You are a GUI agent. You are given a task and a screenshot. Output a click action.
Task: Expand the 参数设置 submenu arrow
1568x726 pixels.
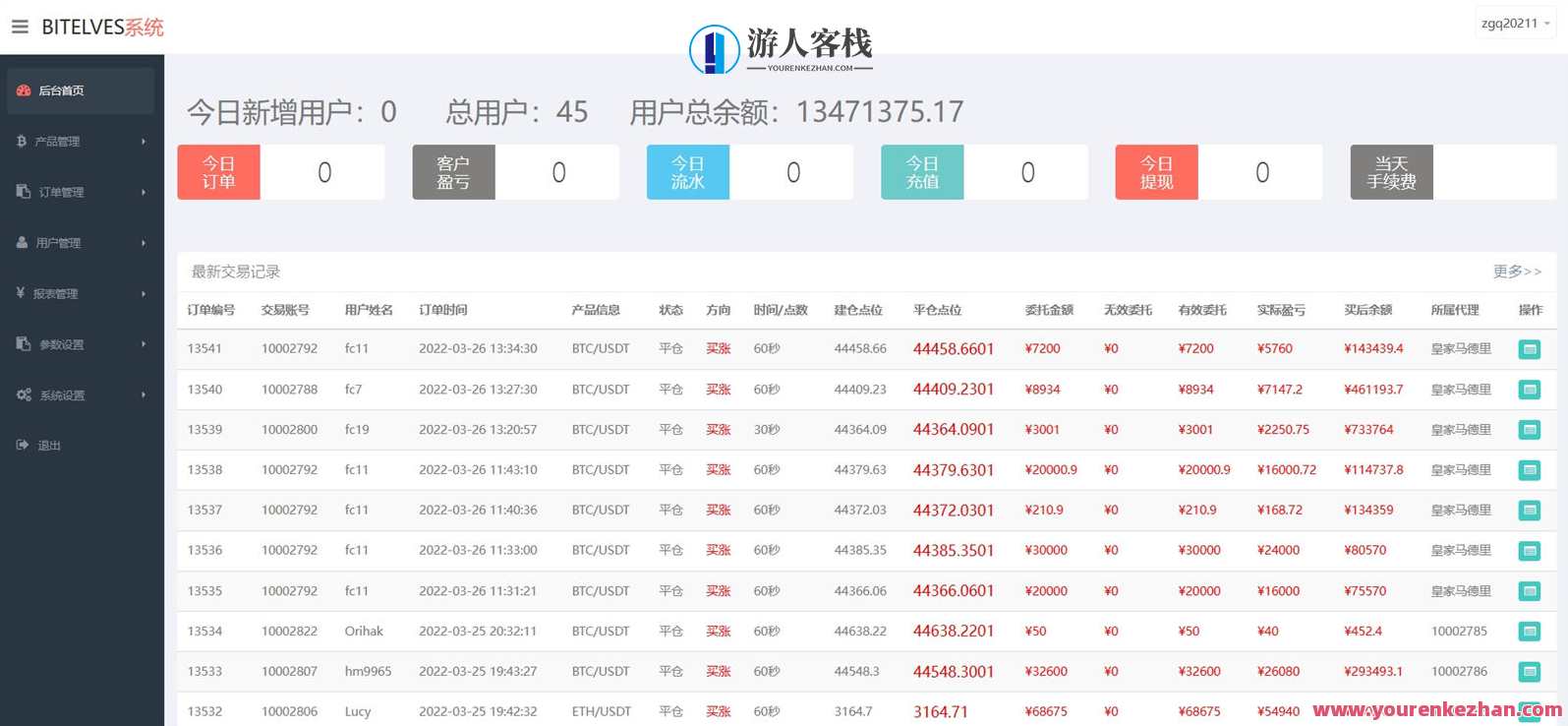(144, 344)
